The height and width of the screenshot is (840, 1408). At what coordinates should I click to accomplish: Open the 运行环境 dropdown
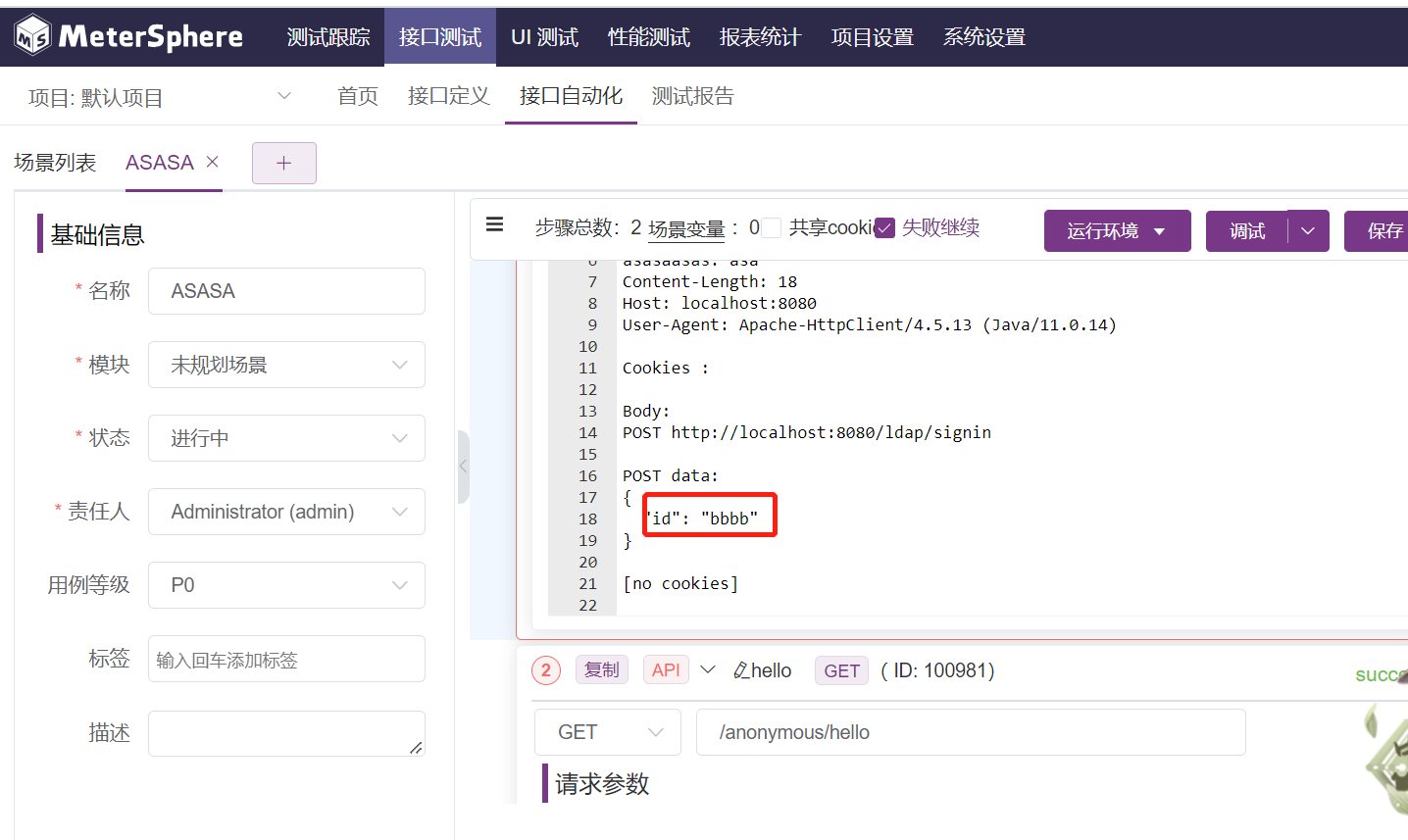click(x=1117, y=230)
